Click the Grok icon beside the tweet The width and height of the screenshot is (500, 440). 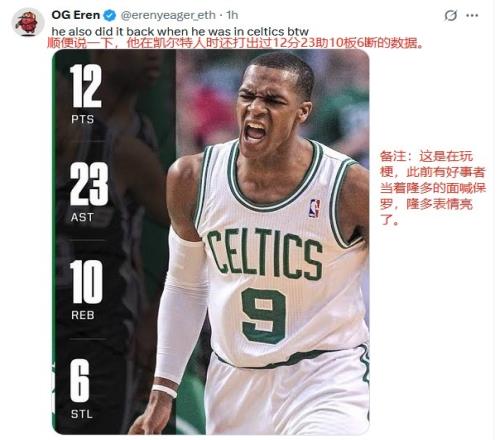pos(451,15)
